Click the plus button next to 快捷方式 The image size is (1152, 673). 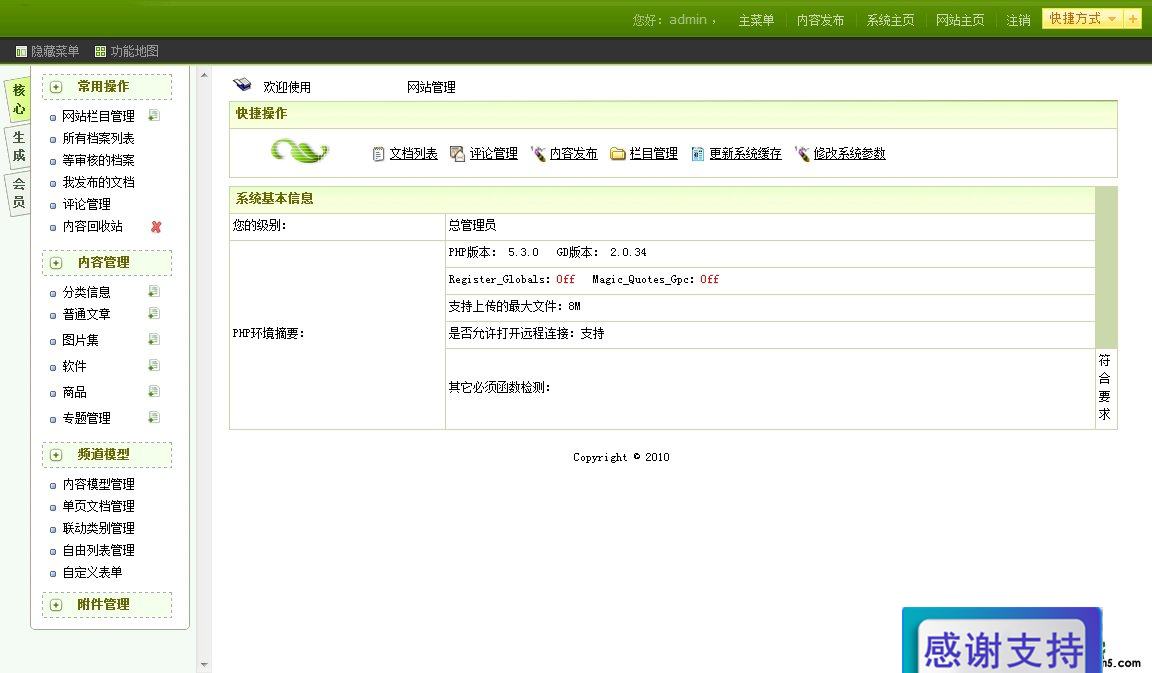pyautogui.click(x=1132, y=19)
